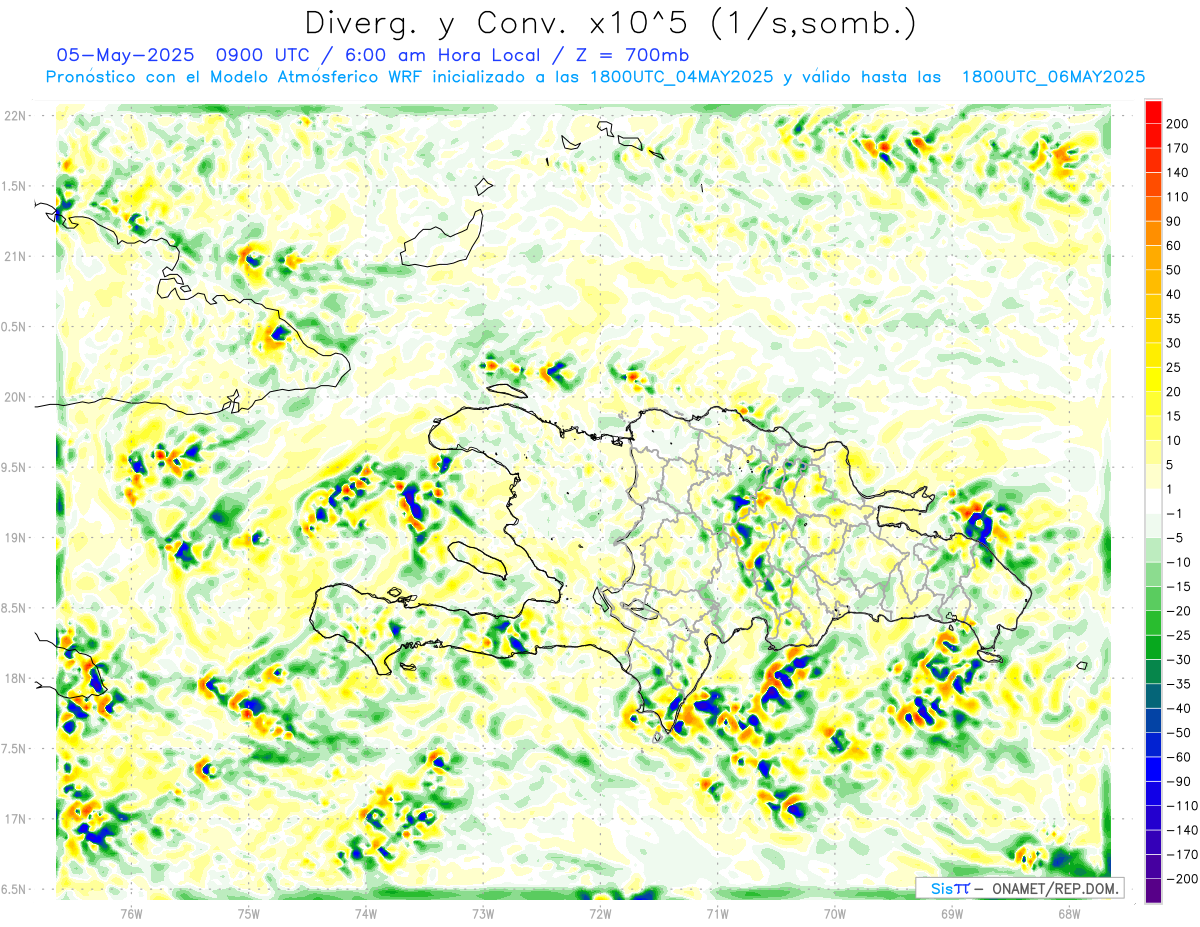This screenshot has height=927, width=1200.
Task: Click the '1800UTC_04MAY2025' initialization time
Action: (x=682, y=77)
